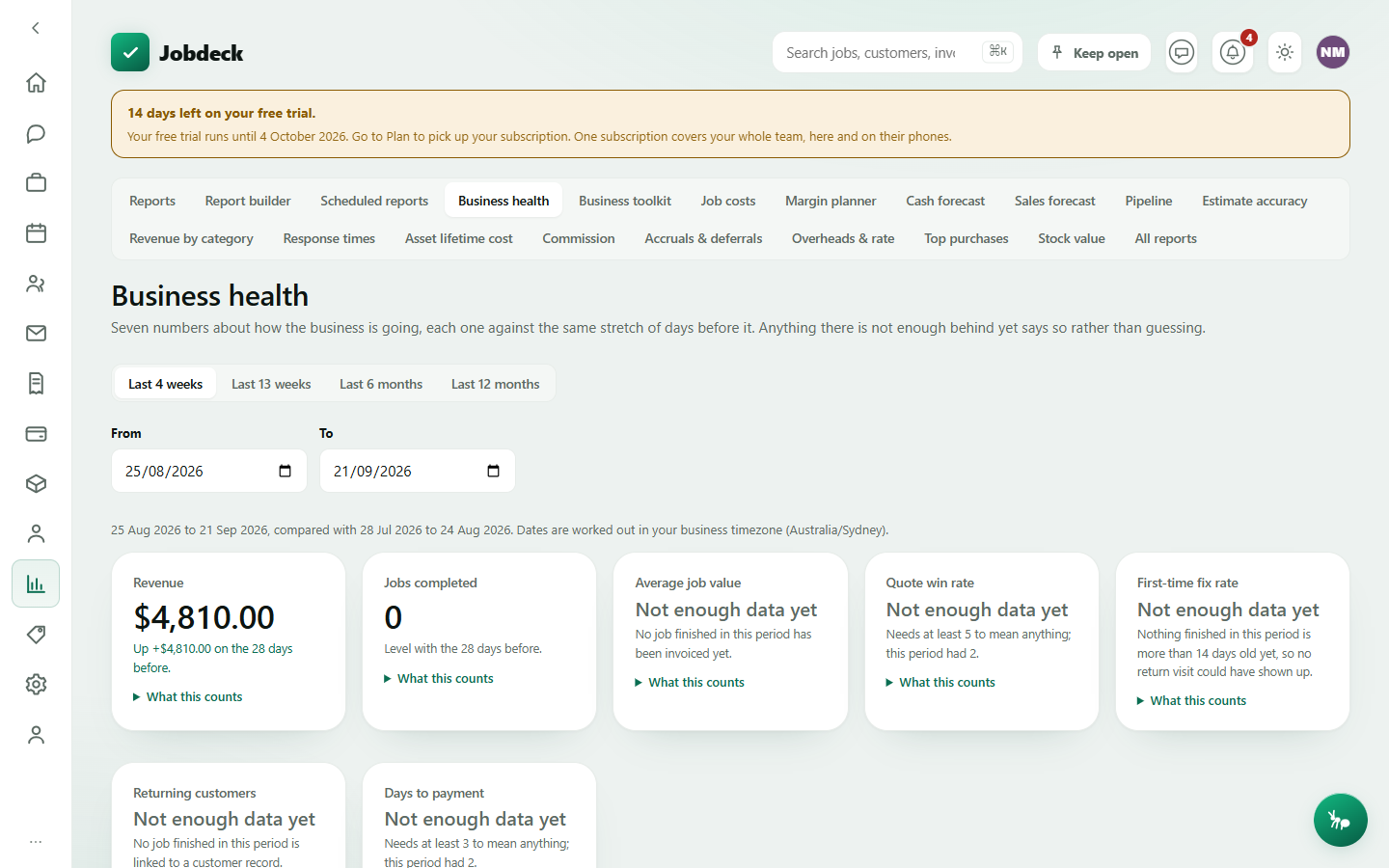Open the Estimate accuracy tab
This screenshot has width=1389, height=868.
(1255, 201)
